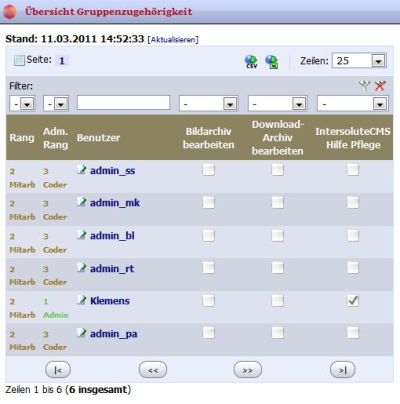The width and height of the screenshot is (400, 404).
Task: Click the CSV export globe icon
Action: 251,62
